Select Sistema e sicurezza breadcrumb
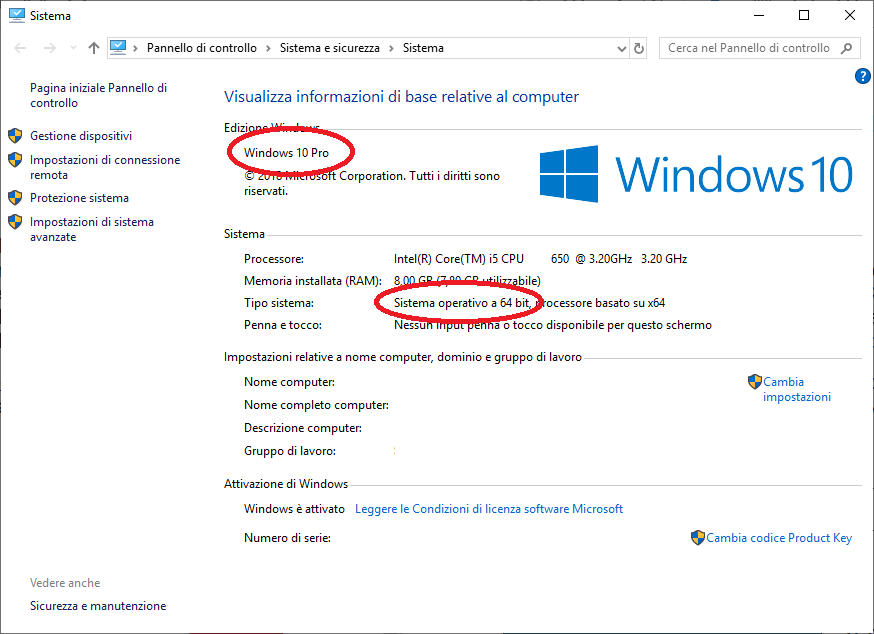 tap(329, 48)
